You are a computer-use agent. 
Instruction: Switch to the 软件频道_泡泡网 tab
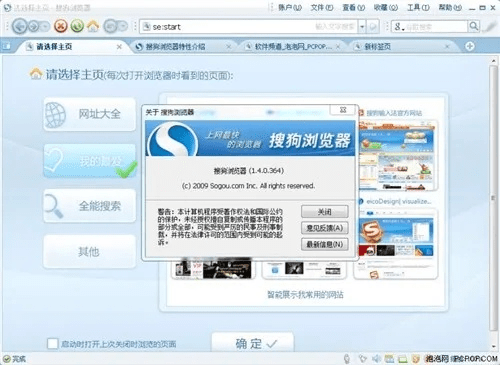coord(292,47)
